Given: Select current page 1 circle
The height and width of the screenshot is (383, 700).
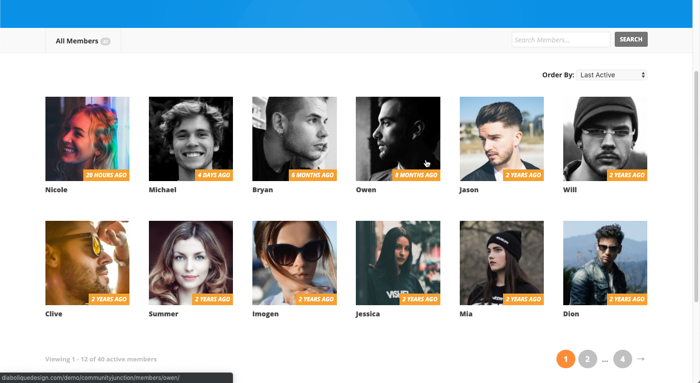Looking at the screenshot, I should pos(566,359).
